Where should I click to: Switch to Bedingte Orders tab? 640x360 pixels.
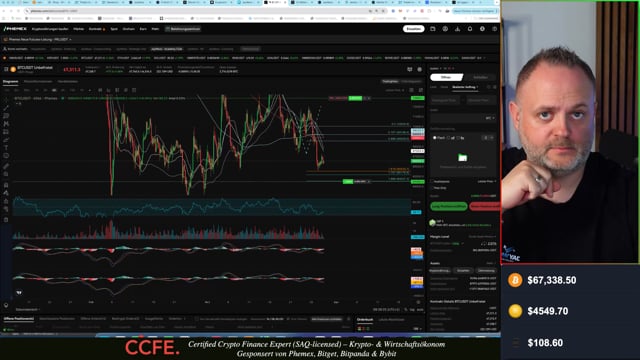(125, 319)
